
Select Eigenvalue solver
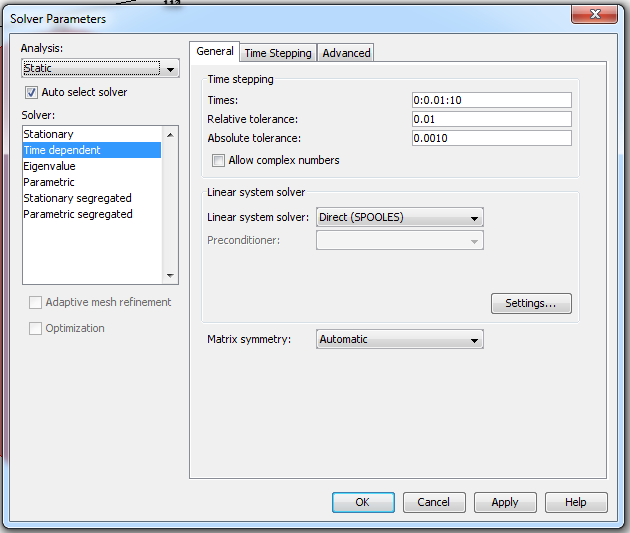[x=92, y=166]
